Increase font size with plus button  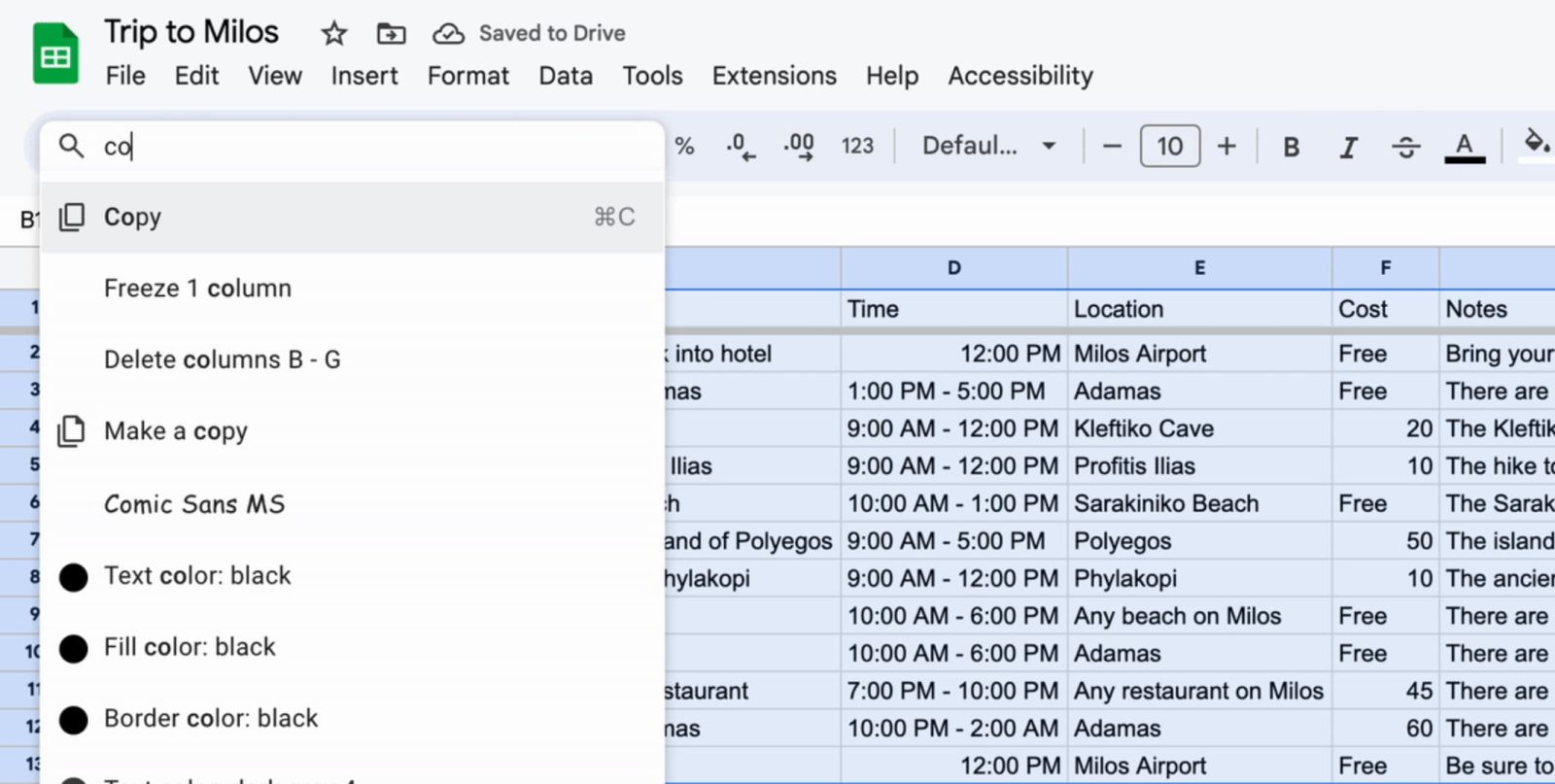(1227, 147)
